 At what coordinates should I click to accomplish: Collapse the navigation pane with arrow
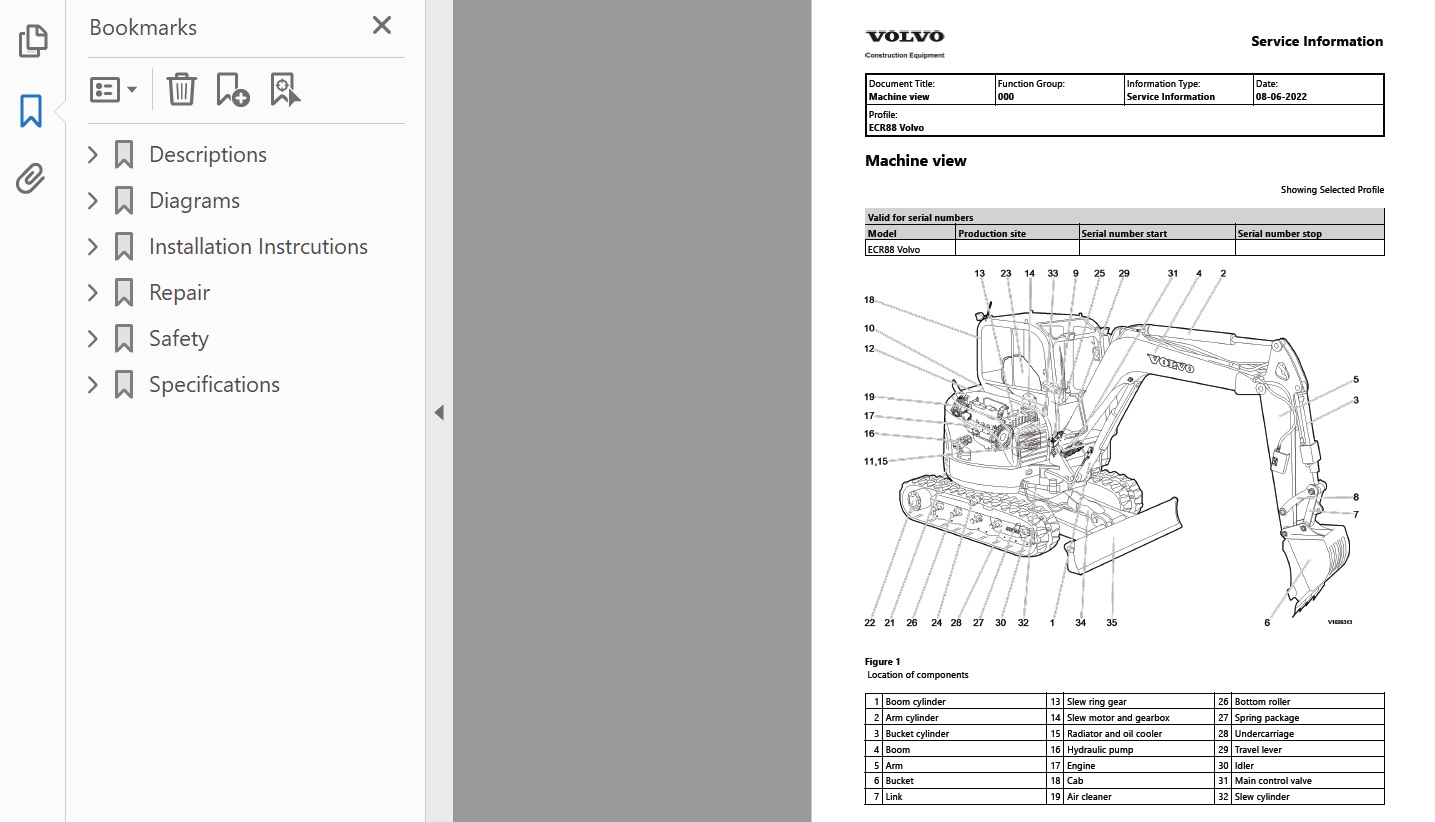pos(439,412)
